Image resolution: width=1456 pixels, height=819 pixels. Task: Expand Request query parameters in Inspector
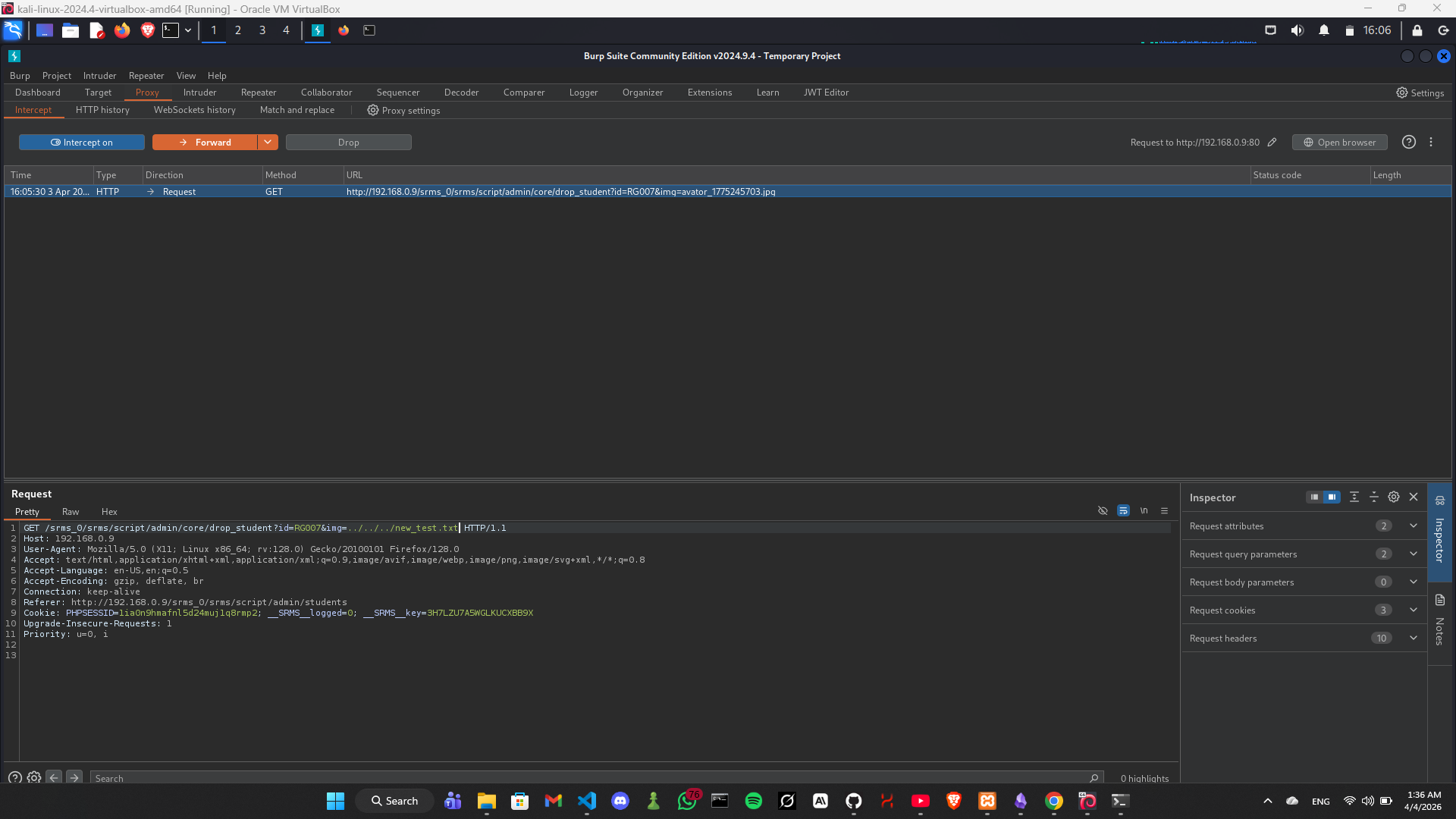(x=1413, y=554)
